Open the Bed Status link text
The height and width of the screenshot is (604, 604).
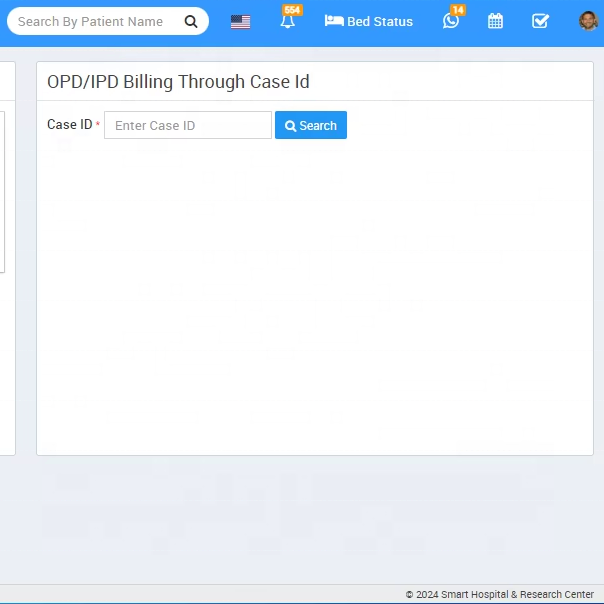click(379, 21)
